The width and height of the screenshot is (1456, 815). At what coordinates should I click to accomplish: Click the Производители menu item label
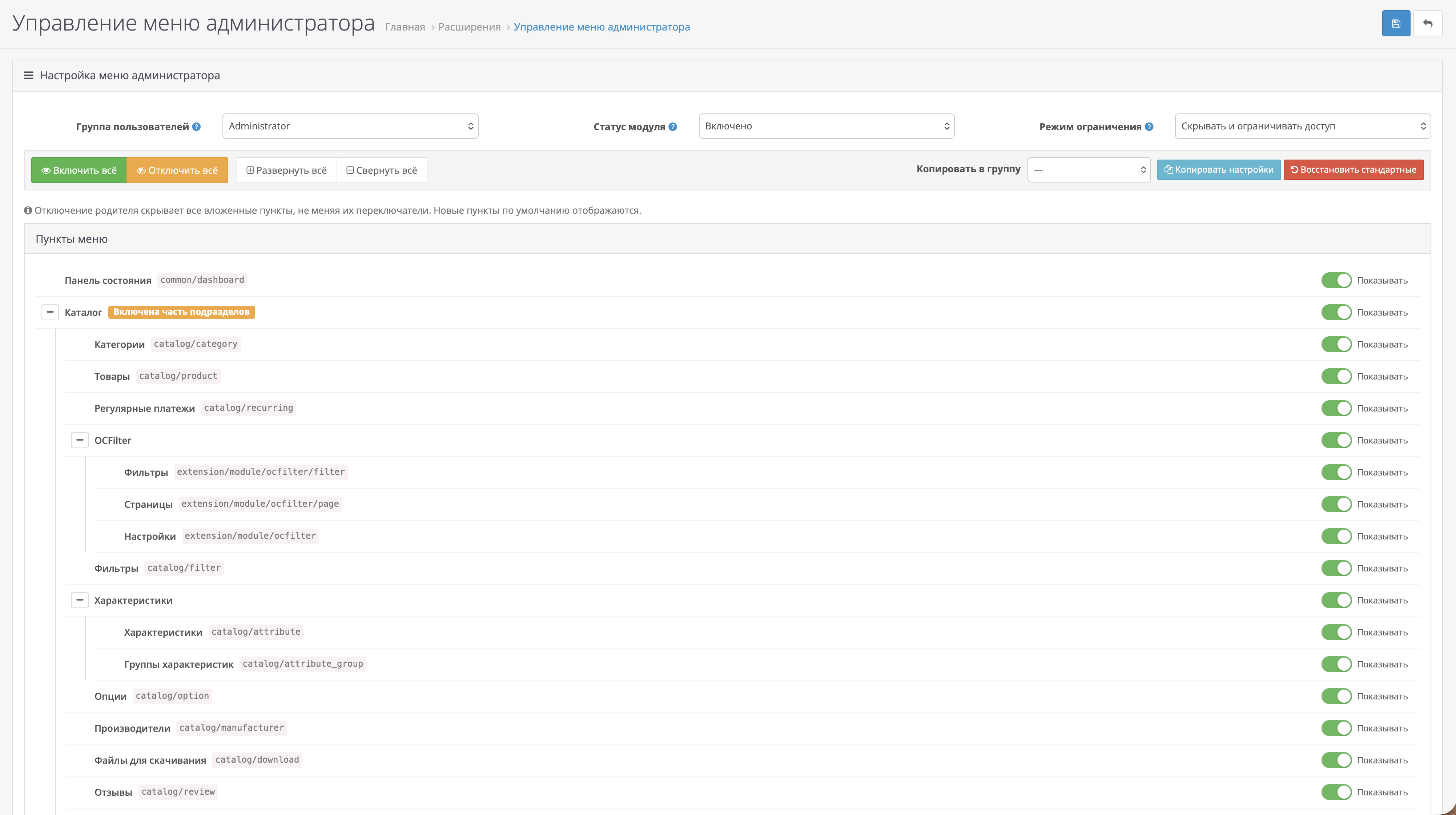pos(132,728)
